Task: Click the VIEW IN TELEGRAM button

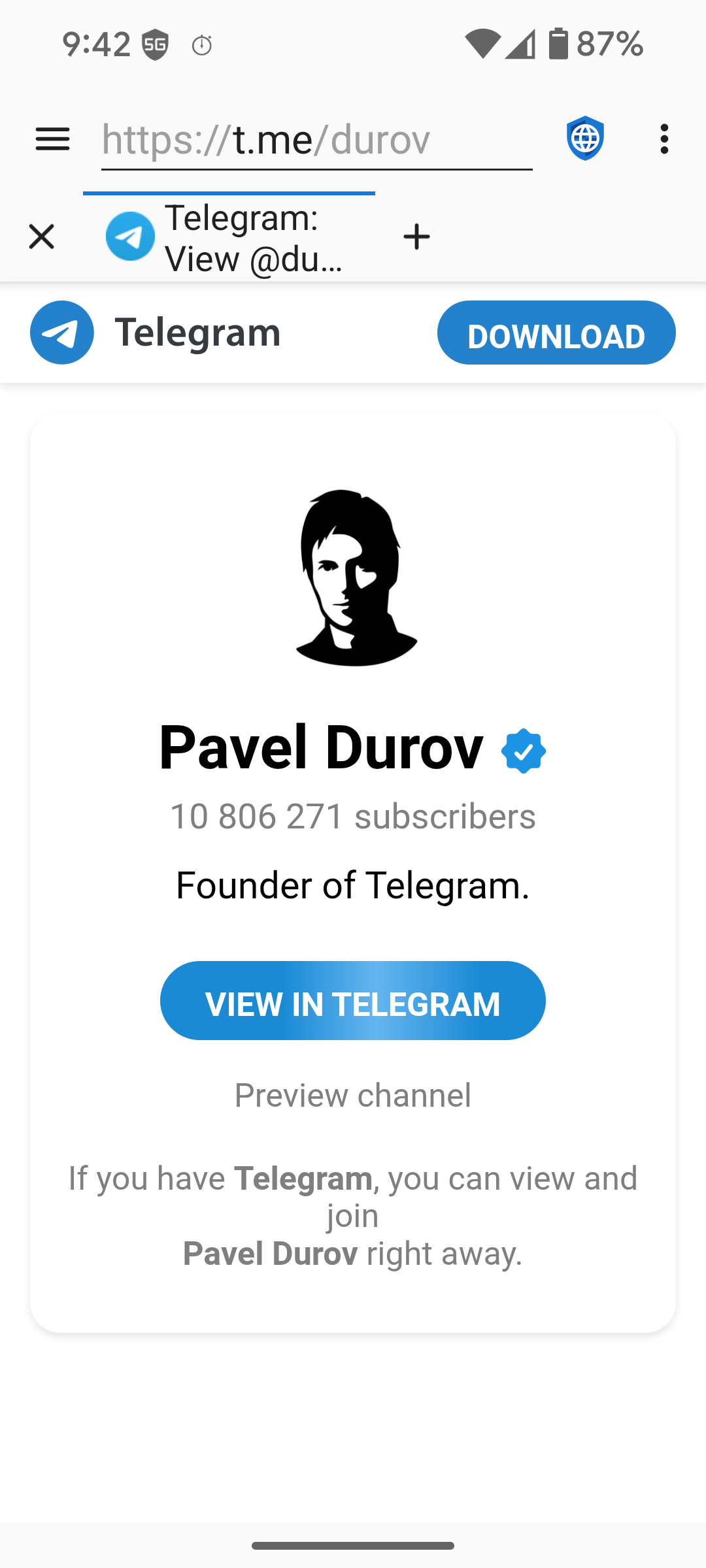Action: point(353,1000)
